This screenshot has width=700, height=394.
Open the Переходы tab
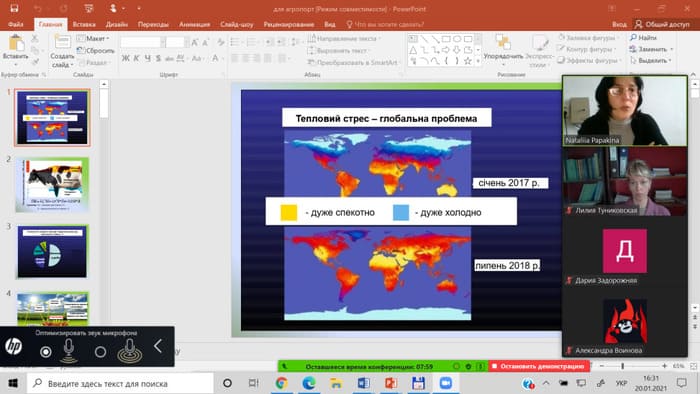pyautogui.click(x=153, y=24)
